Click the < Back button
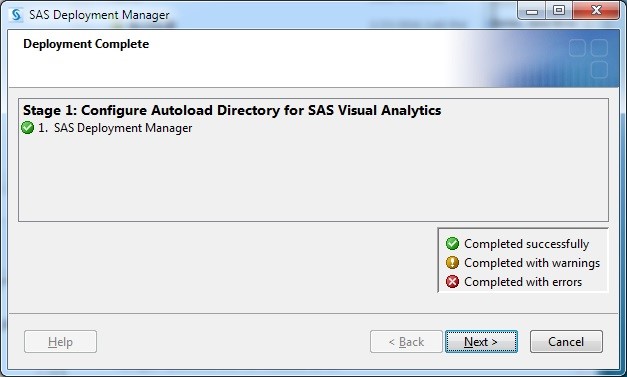627x377 pixels. click(406, 341)
